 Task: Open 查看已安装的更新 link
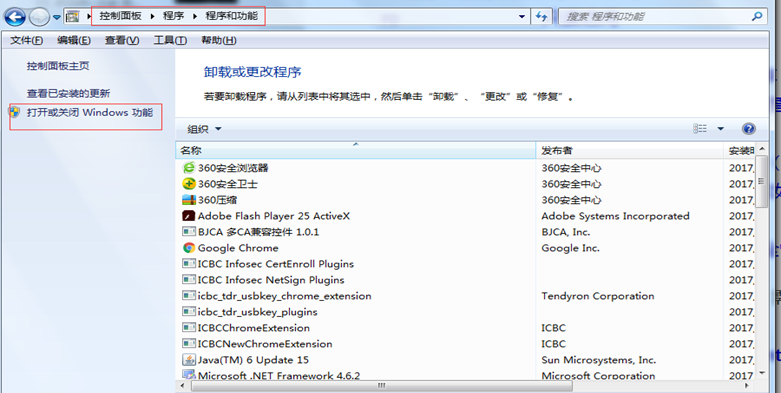coord(68,93)
